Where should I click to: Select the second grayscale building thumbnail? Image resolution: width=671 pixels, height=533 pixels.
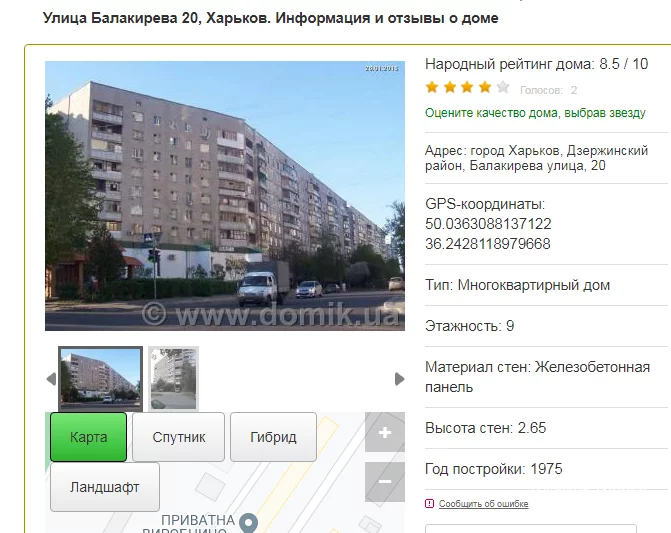173,379
